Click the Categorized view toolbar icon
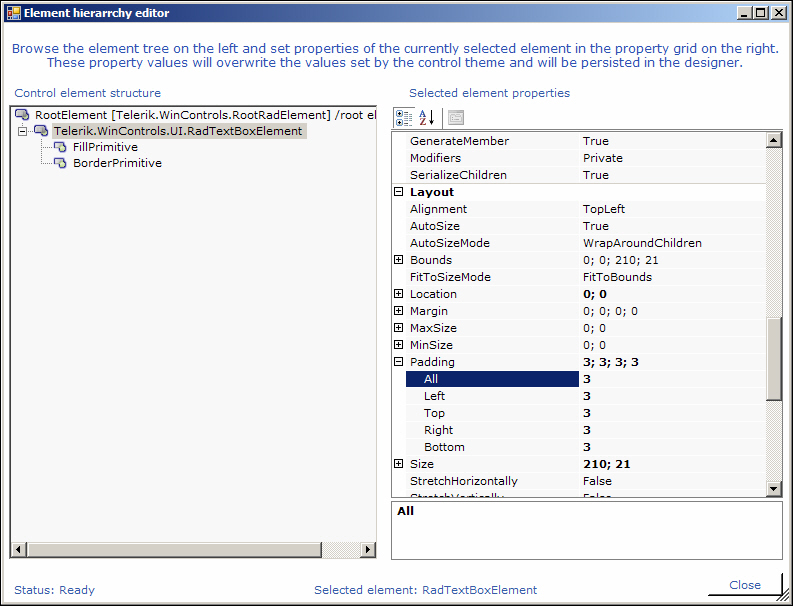 pyautogui.click(x=404, y=117)
